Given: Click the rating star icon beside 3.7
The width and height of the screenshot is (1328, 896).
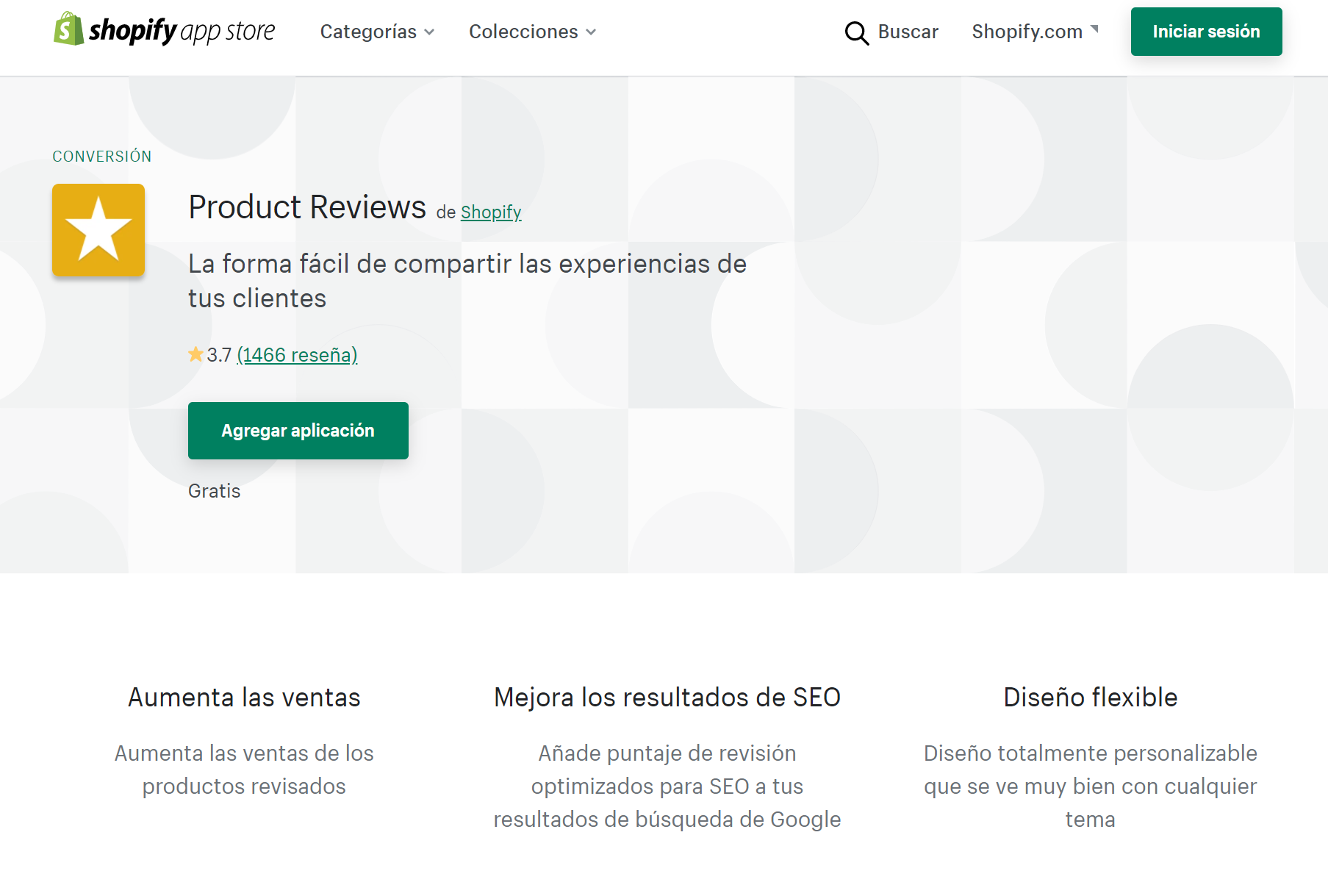Looking at the screenshot, I should pos(195,354).
